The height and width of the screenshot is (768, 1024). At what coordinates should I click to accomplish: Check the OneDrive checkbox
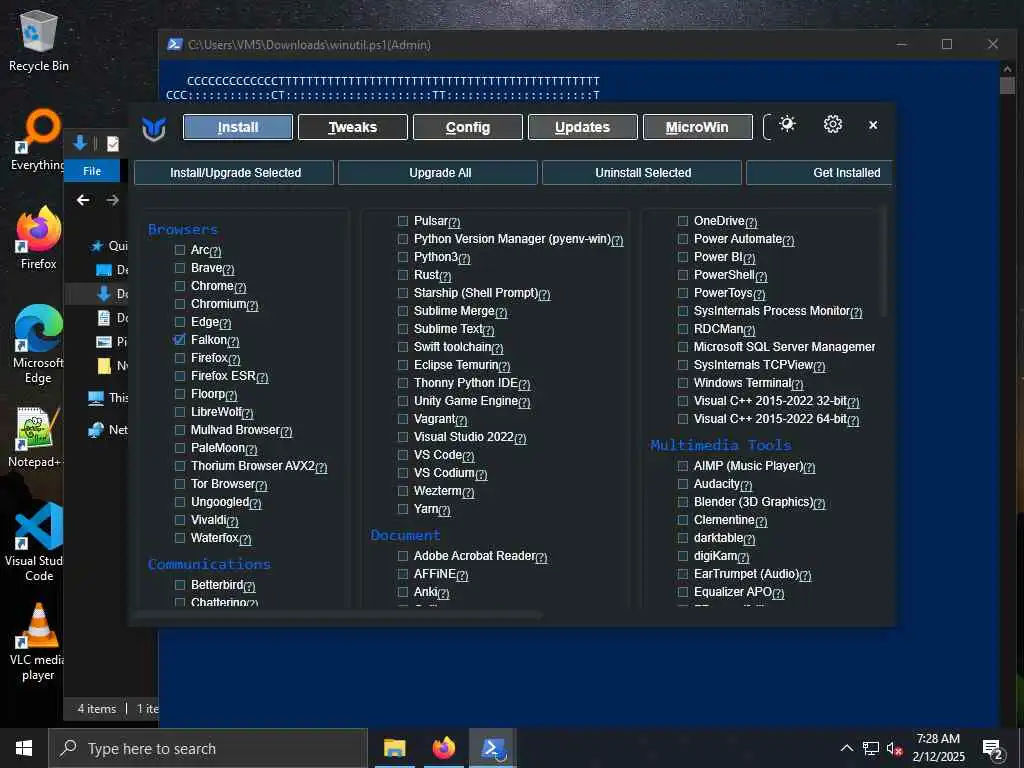click(x=683, y=221)
